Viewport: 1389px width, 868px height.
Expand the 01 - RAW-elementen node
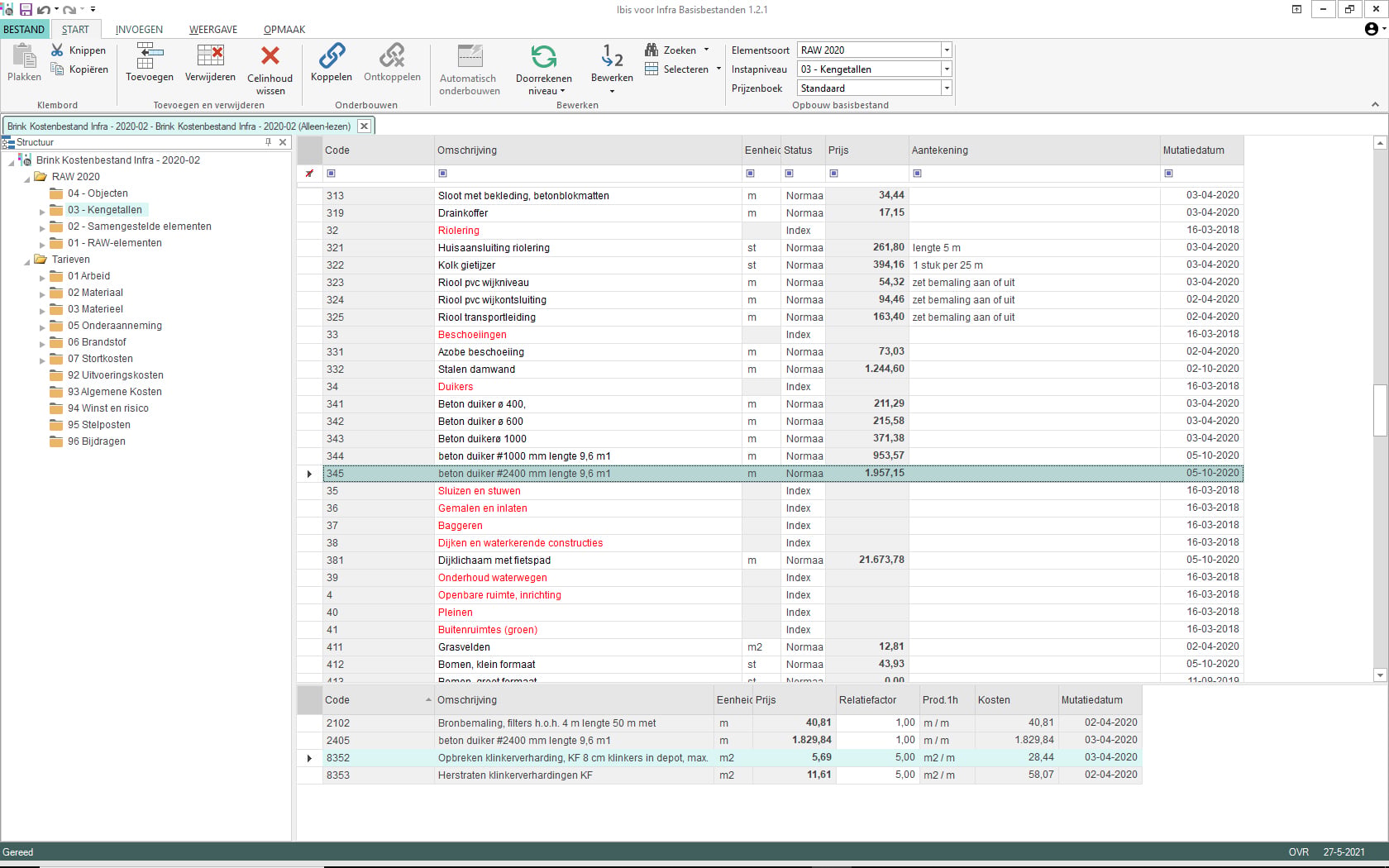point(42,245)
